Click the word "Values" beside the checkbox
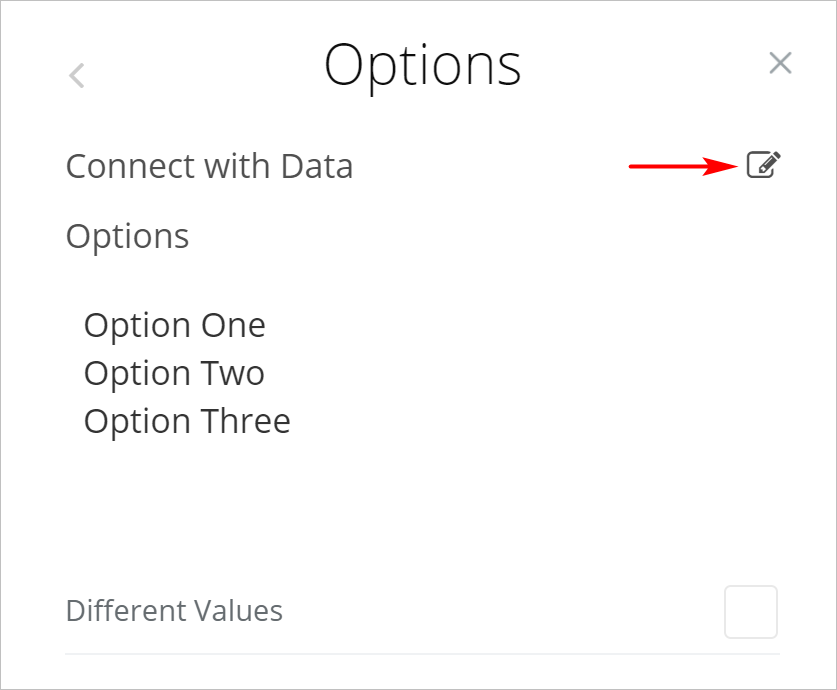Screen dimensions: 837x690 pyautogui.click(x=238, y=611)
